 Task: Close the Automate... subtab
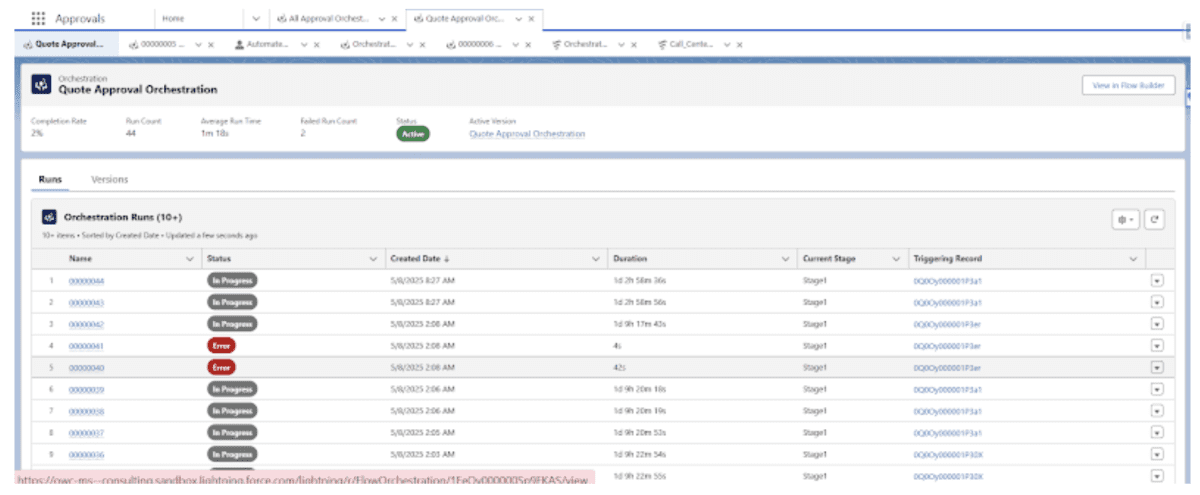[316, 44]
